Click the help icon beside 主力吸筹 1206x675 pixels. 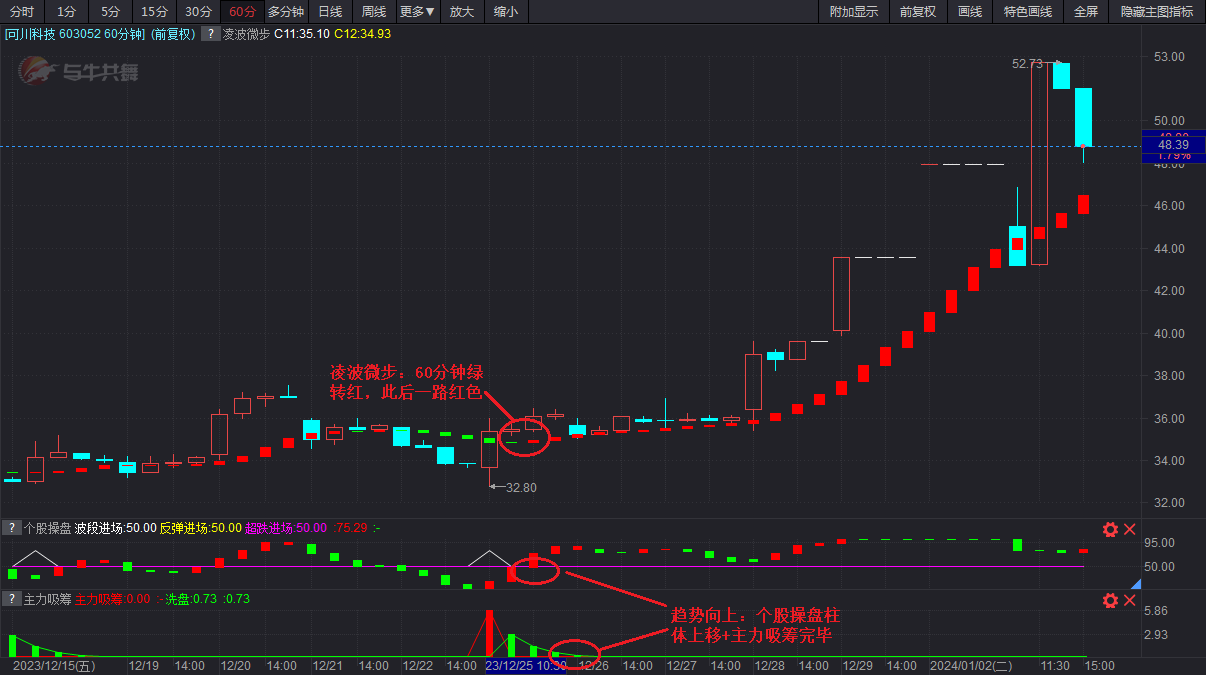coord(11,599)
